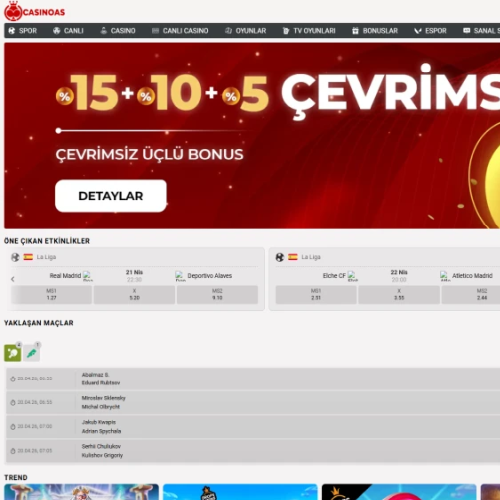
Task: Open the Trend thumbnail with the crown logo
Action: click(x=399, y=492)
